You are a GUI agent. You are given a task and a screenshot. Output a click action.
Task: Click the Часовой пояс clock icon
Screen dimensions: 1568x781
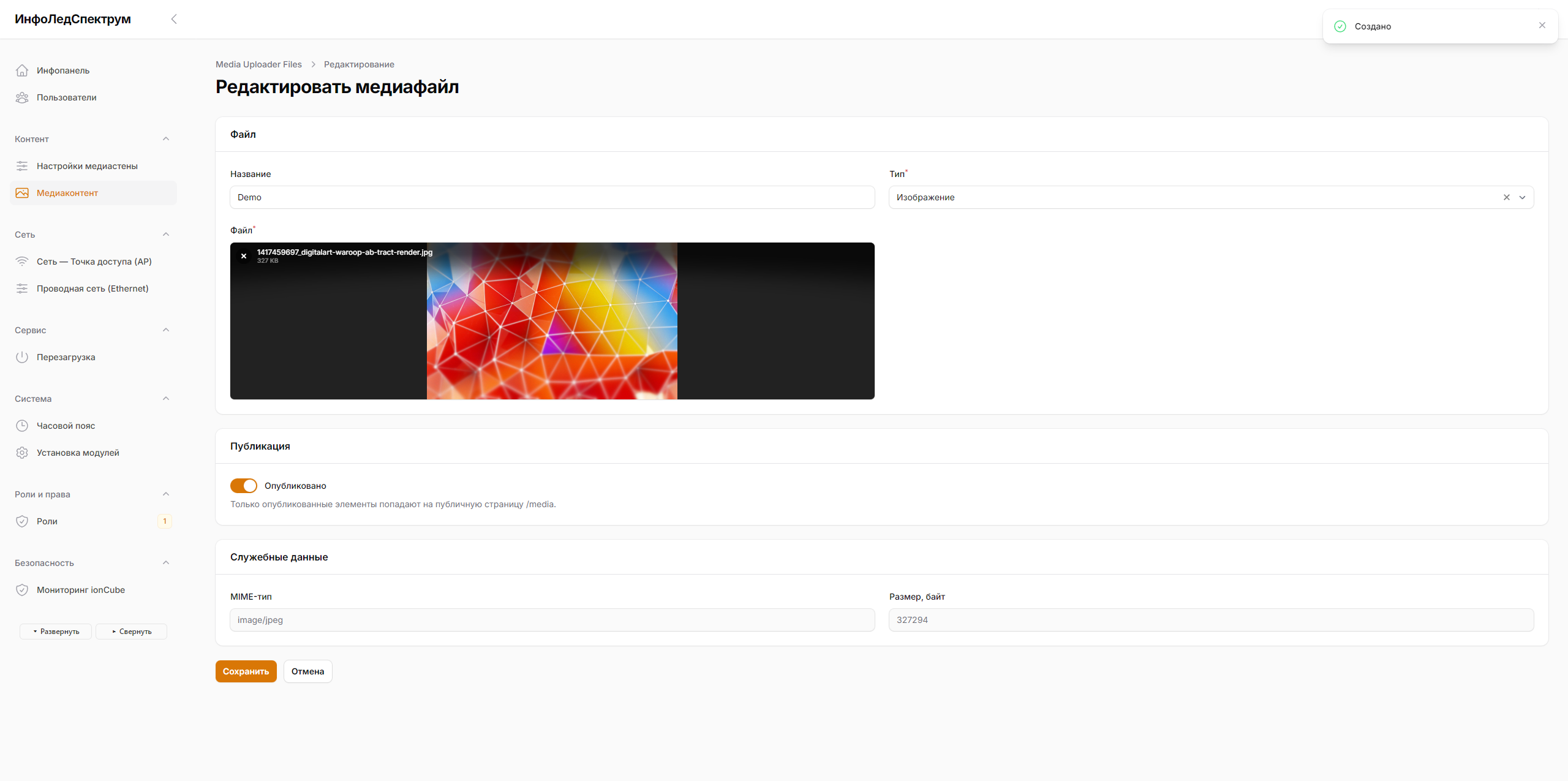click(22, 426)
